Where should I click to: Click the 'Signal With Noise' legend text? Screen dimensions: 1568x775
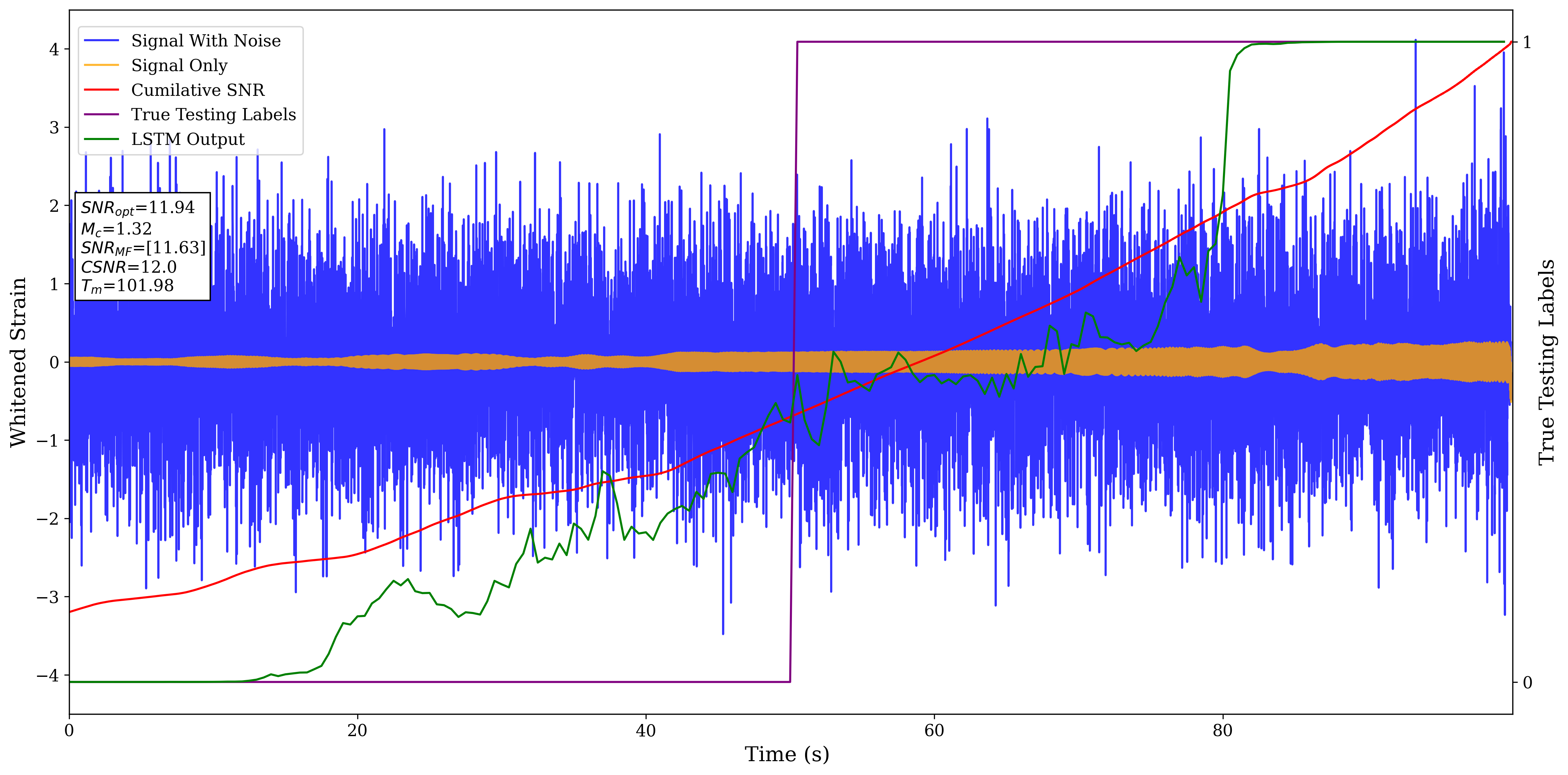pyautogui.click(x=206, y=41)
